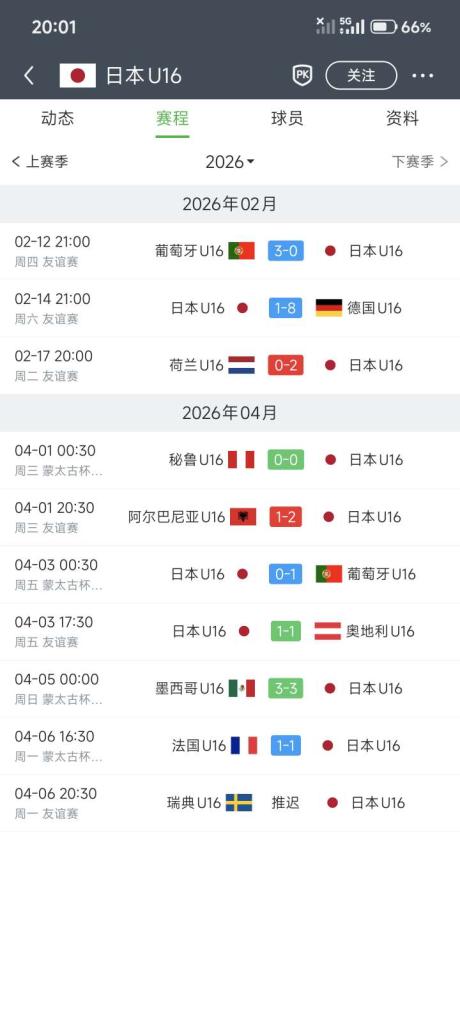Screen dimensions: 460x1022
Task: Tap the 关注 follow button
Action: point(361,76)
